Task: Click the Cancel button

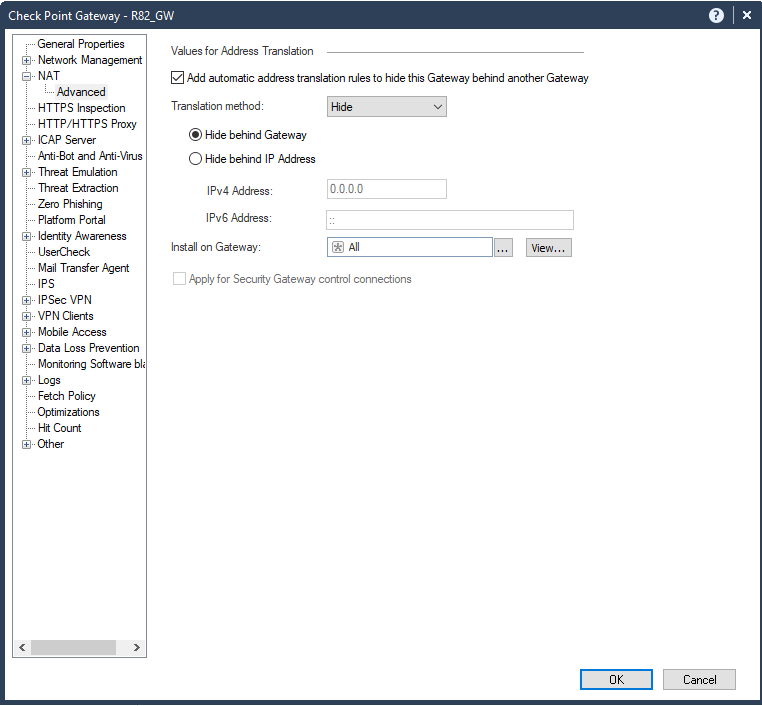Action: [x=699, y=680]
